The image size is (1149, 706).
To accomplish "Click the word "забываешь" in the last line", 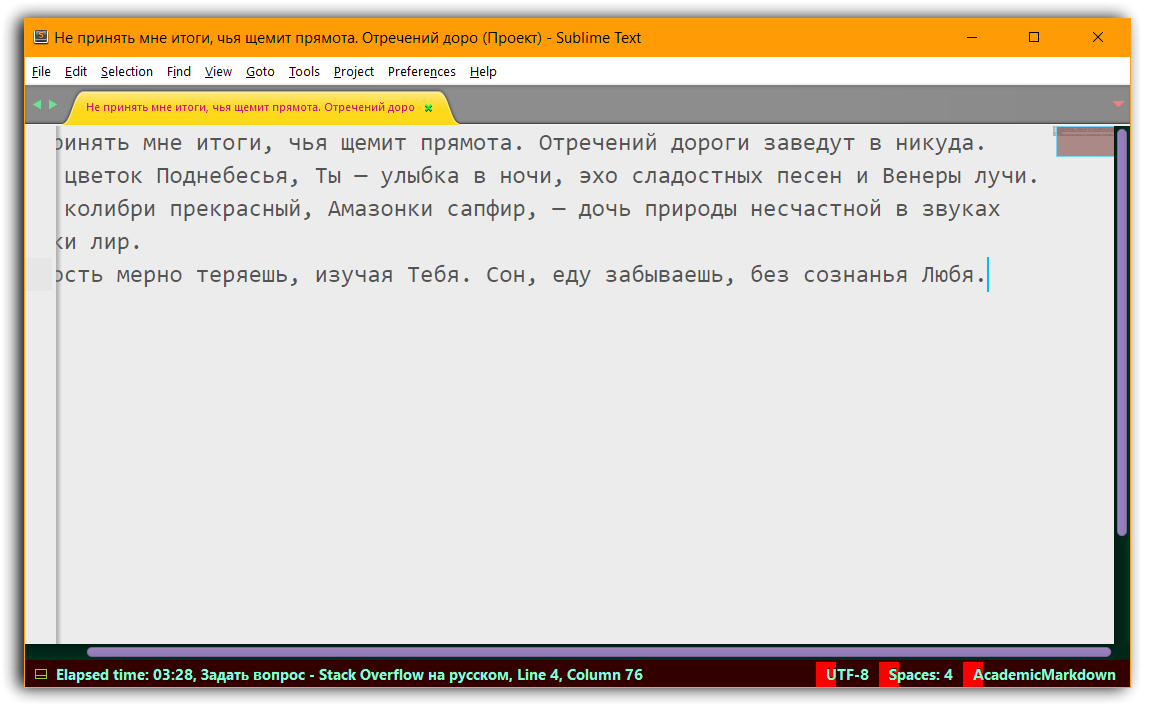I will point(664,275).
